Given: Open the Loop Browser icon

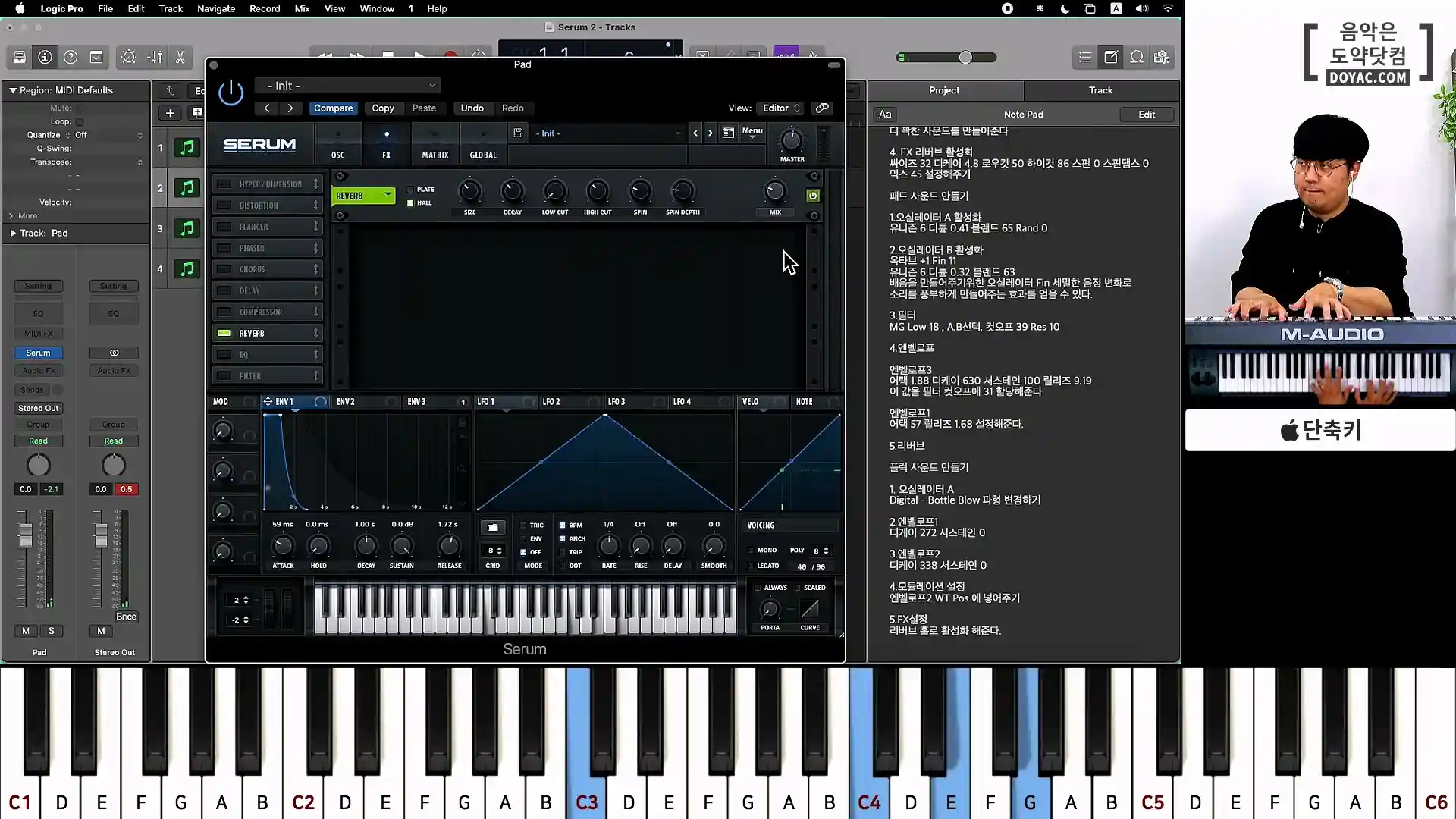Looking at the screenshot, I should click(1137, 57).
